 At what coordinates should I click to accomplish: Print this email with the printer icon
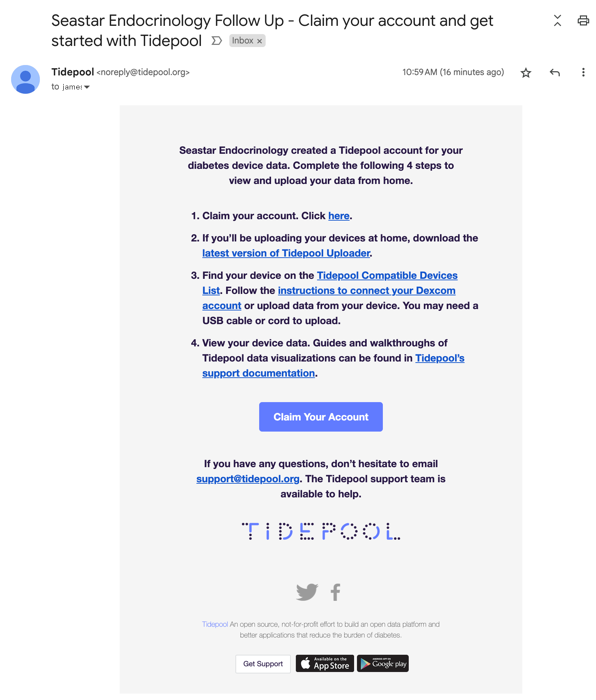583,21
